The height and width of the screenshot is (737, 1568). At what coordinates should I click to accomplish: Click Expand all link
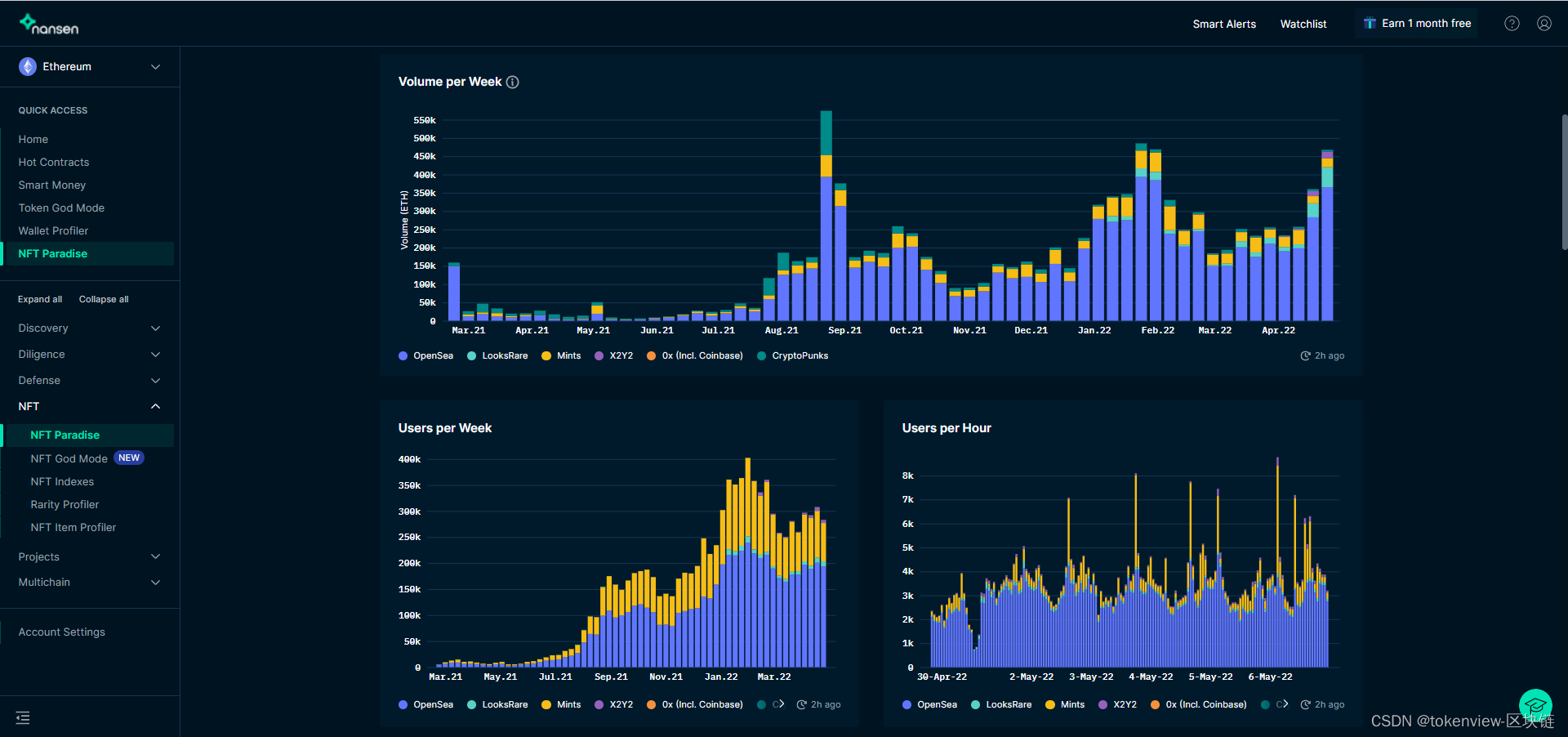40,300
